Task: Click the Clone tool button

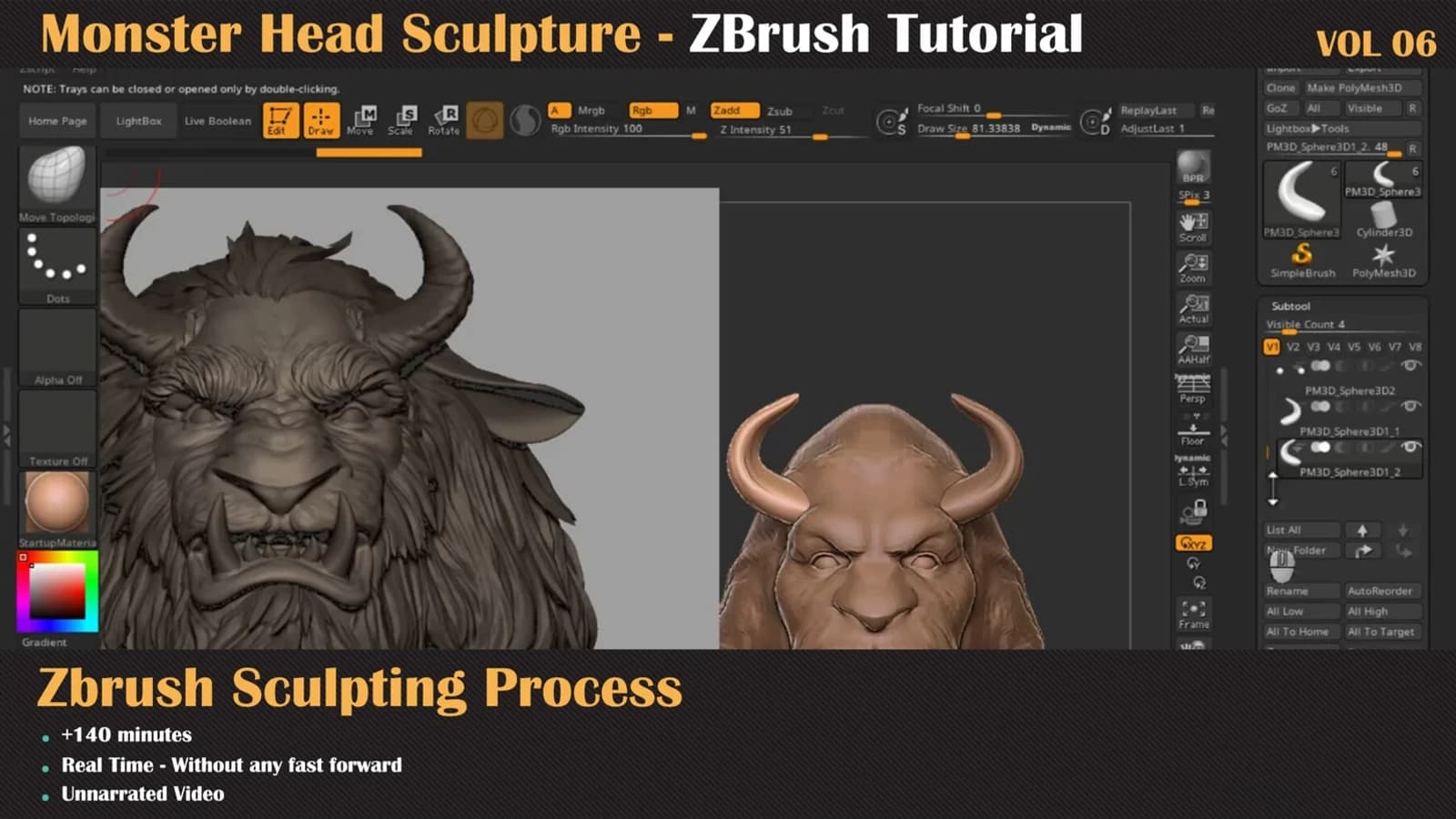Action: coord(1280,88)
